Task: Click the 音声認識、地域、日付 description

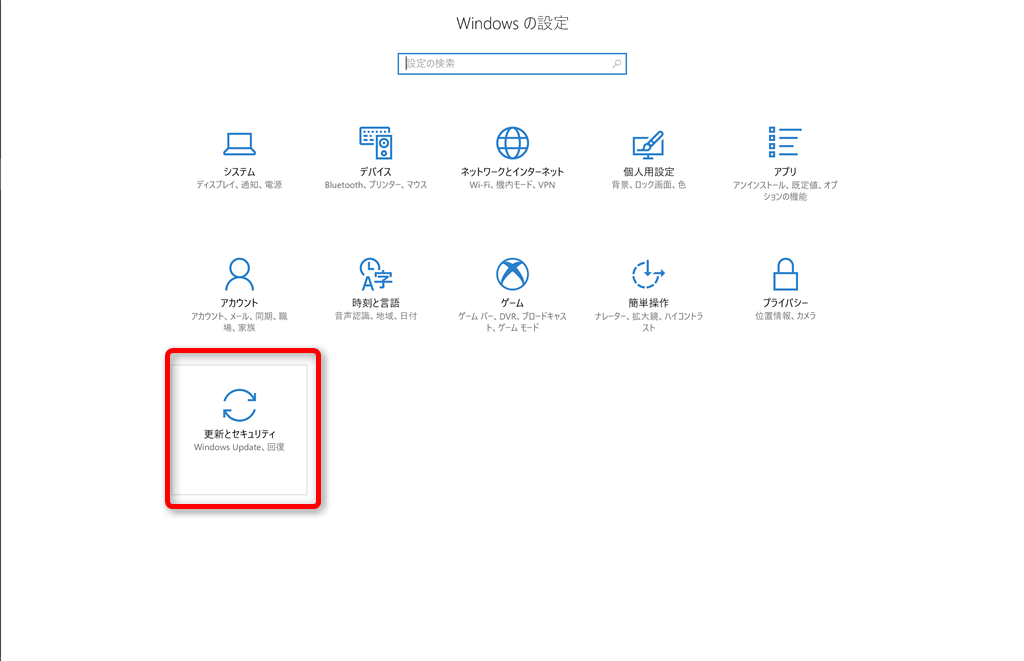Action: [x=376, y=316]
